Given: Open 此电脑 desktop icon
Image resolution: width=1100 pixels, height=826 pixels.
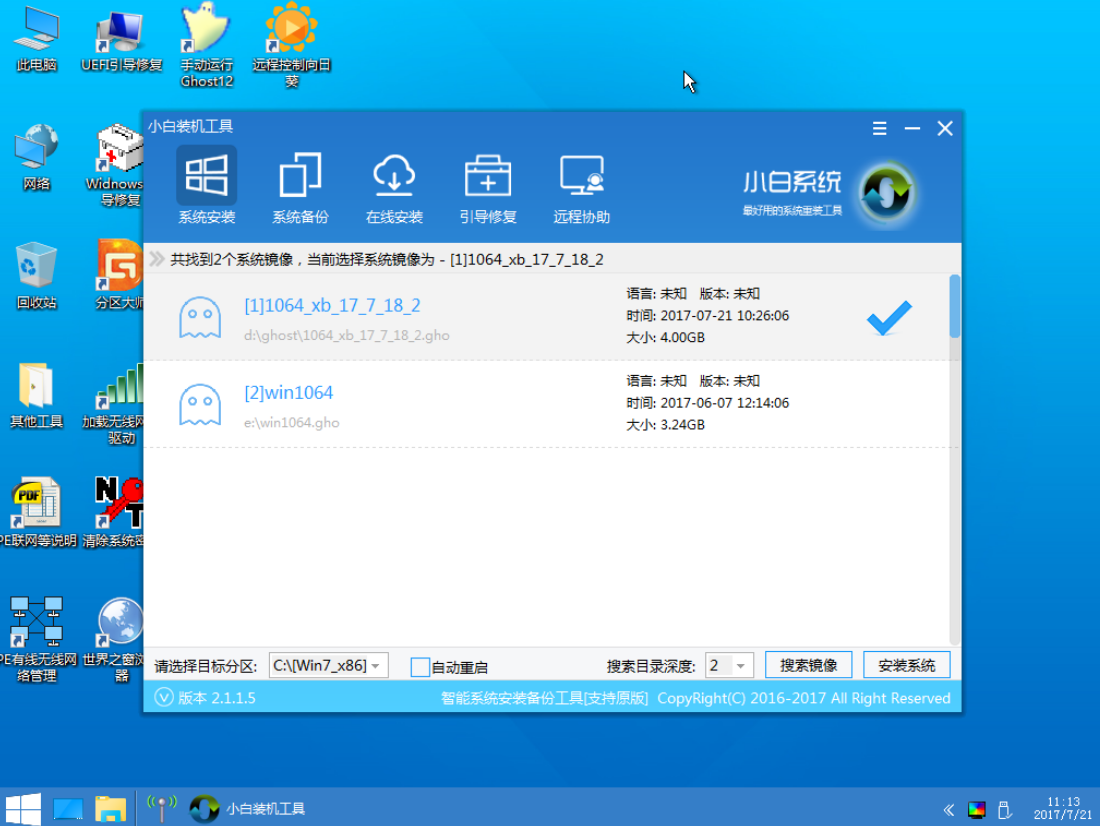Looking at the screenshot, I should pyautogui.click(x=36, y=40).
